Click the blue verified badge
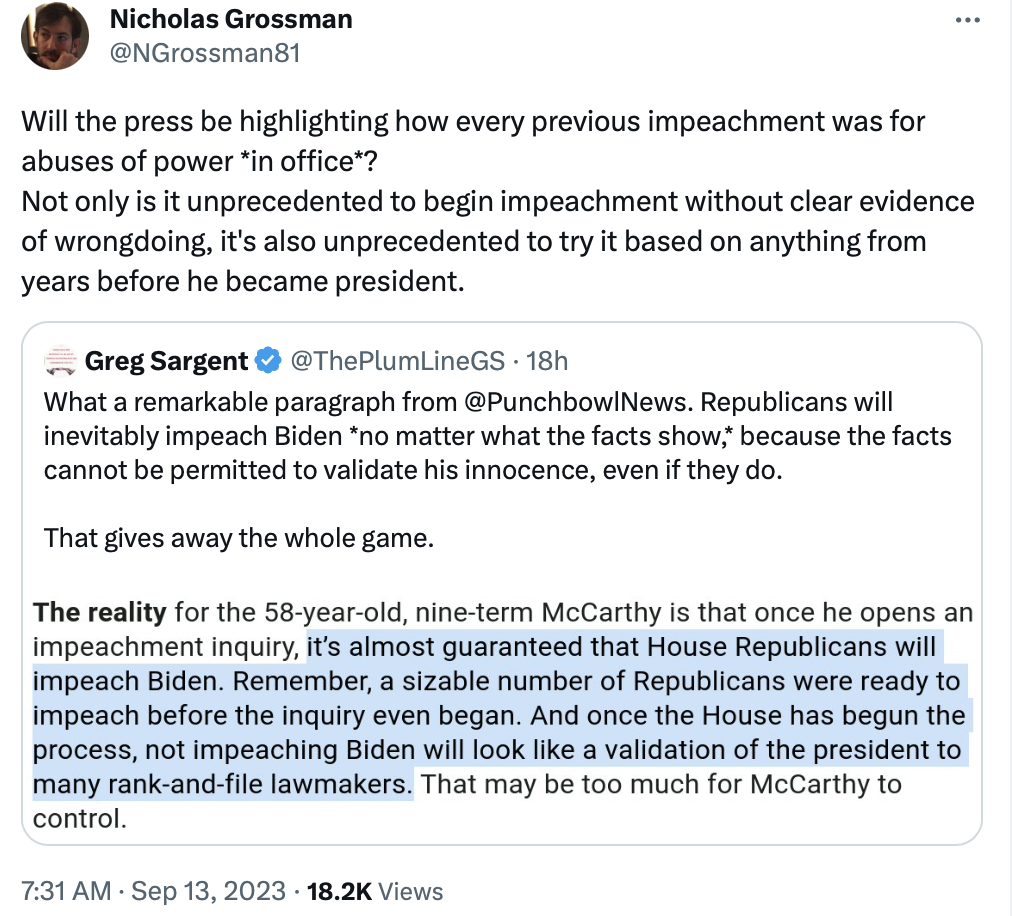The width and height of the screenshot is (1012, 916). 268,360
